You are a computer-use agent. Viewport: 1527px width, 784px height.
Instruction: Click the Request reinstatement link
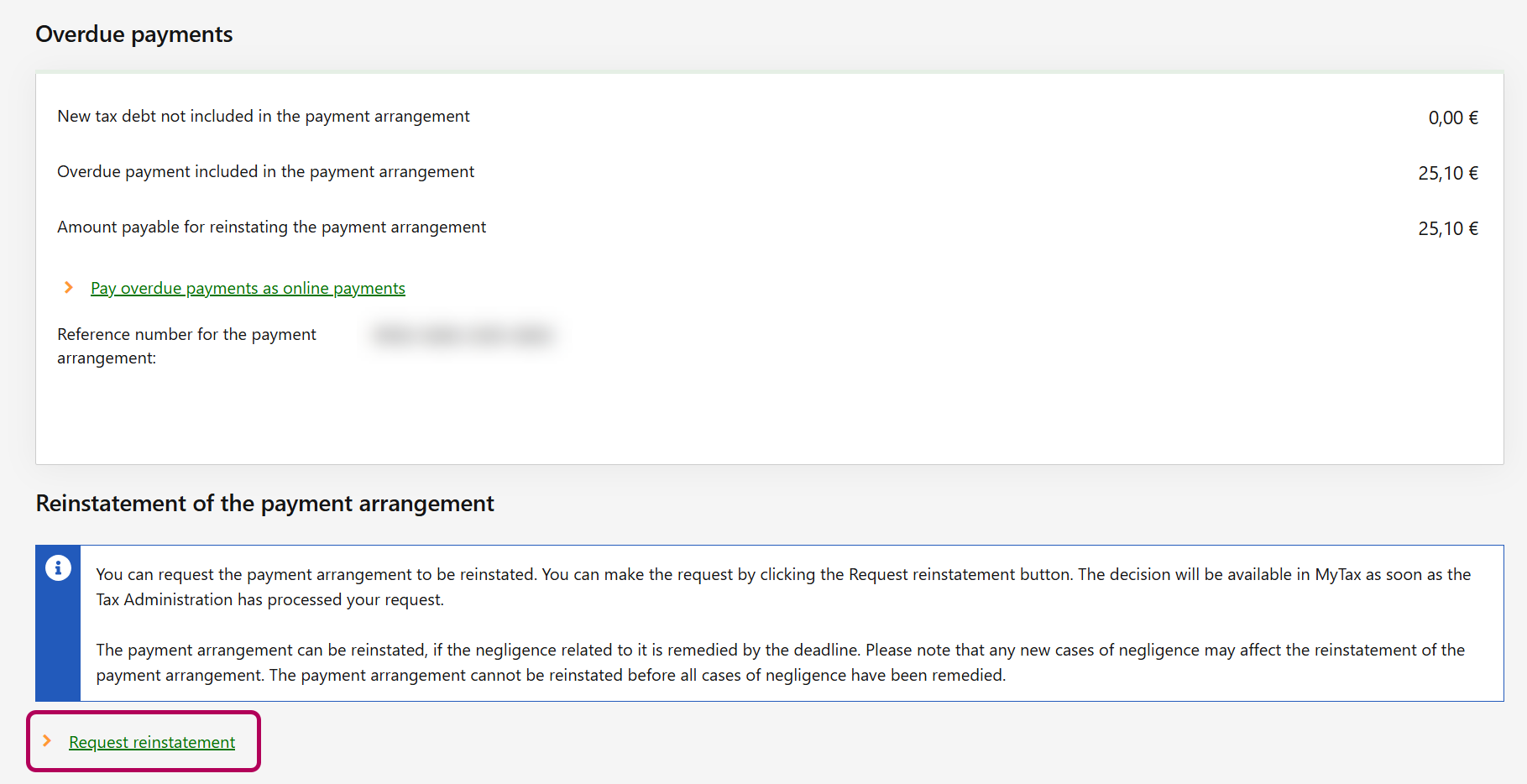[x=152, y=742]
